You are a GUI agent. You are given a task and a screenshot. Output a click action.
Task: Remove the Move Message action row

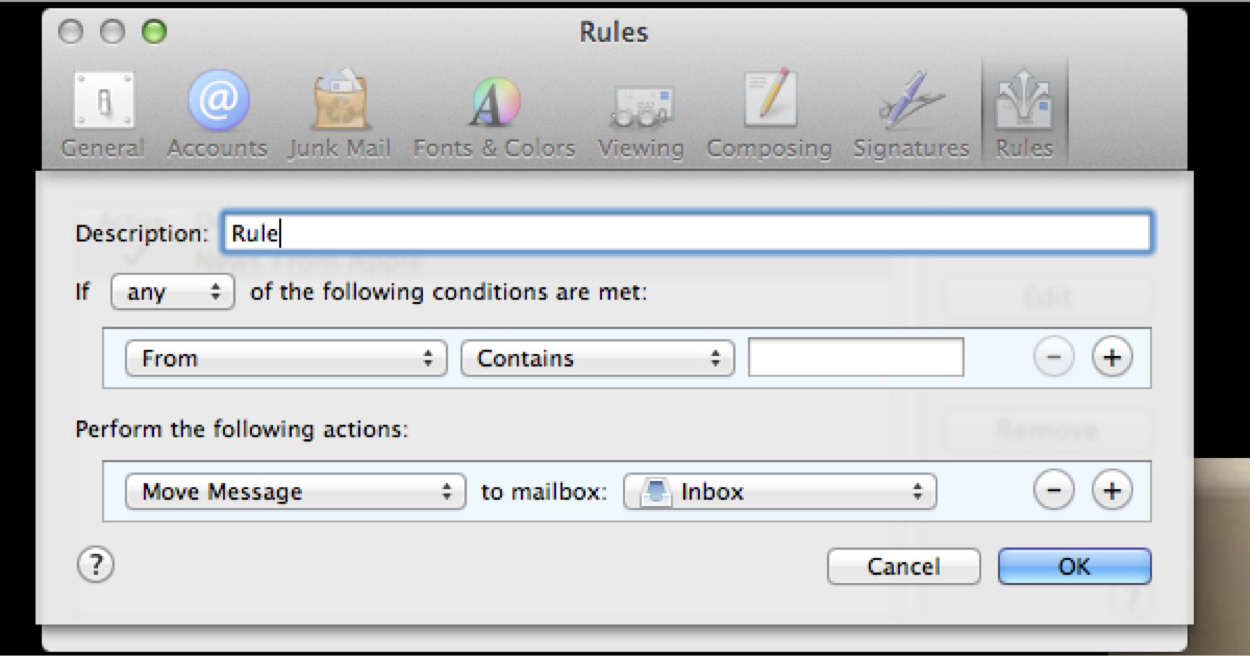click(1053, 491)
